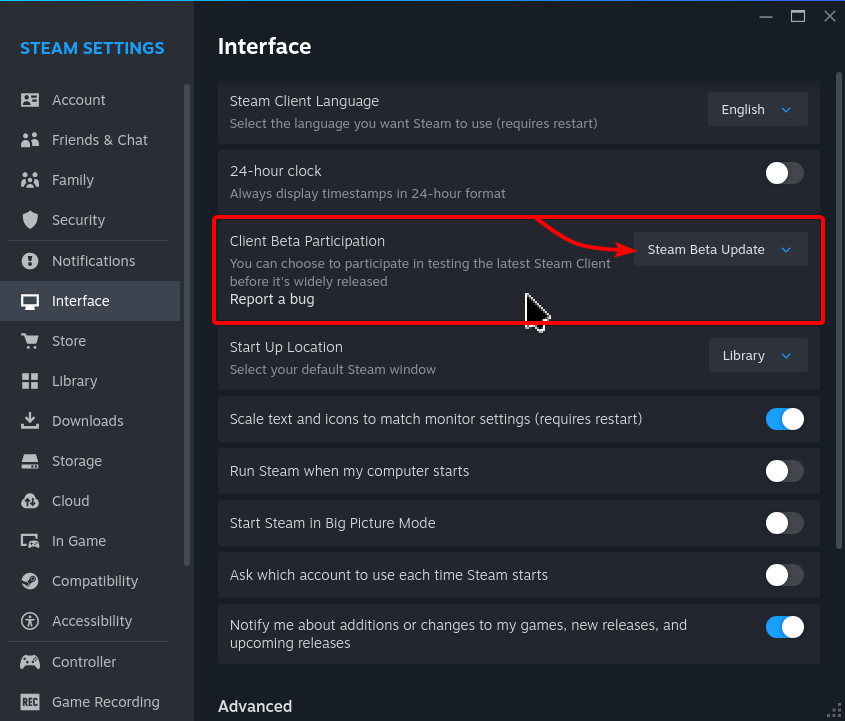
Task: Click the Interface page heading
Action: point(265,47)
